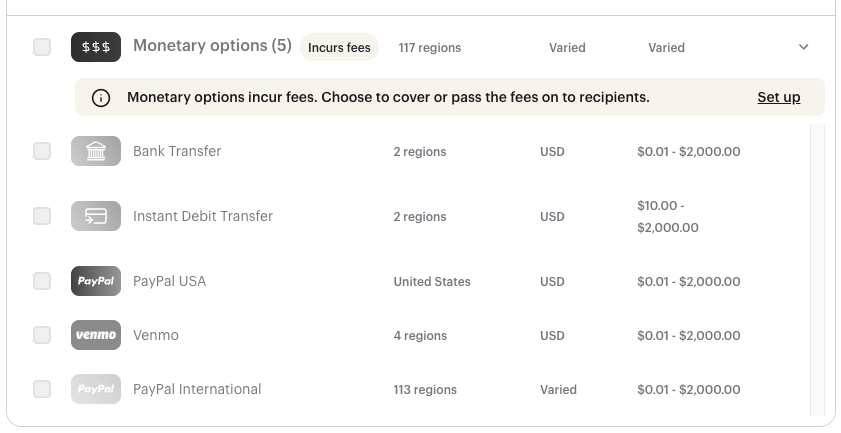
Task: Click the Incurs fees badge
Action: (x=339, y=47)
